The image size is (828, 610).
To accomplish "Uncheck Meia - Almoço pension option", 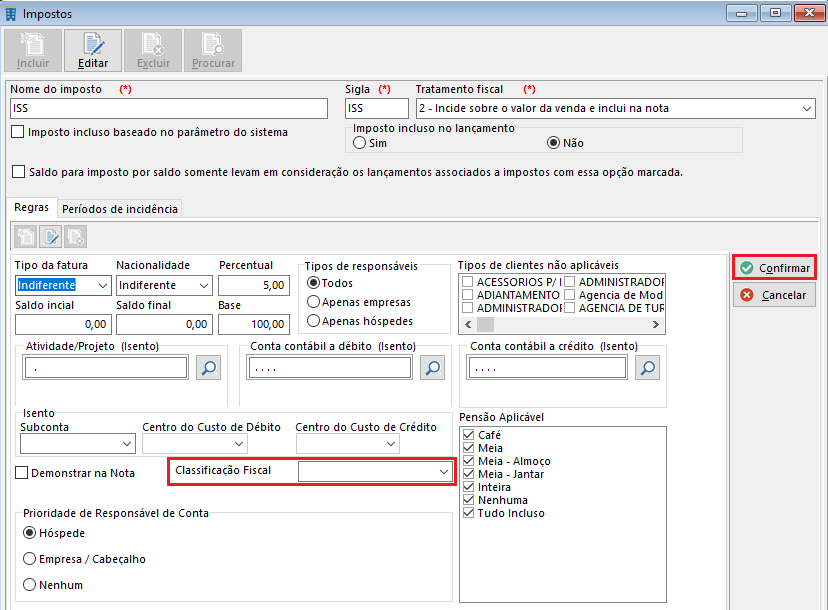I will click(x=468, y=461).
